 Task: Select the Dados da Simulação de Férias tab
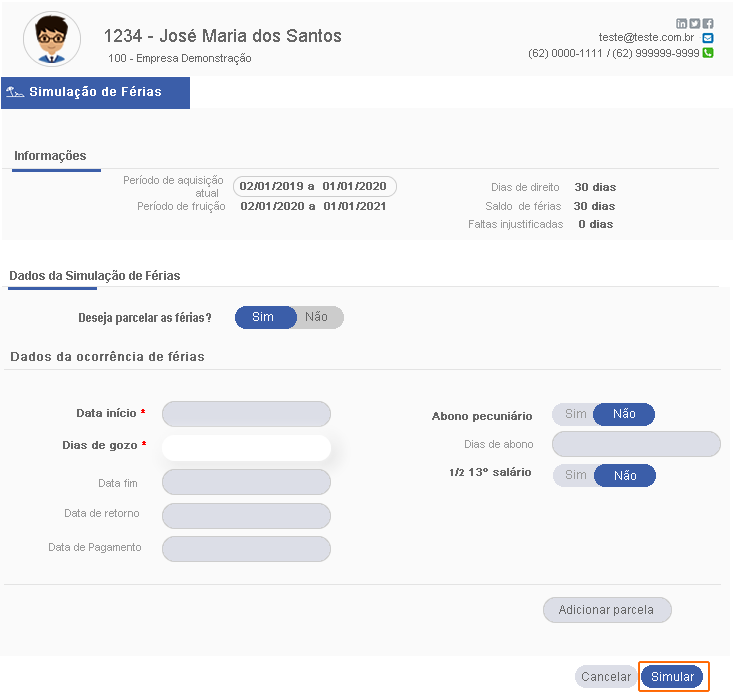click(x=94, y=275)
